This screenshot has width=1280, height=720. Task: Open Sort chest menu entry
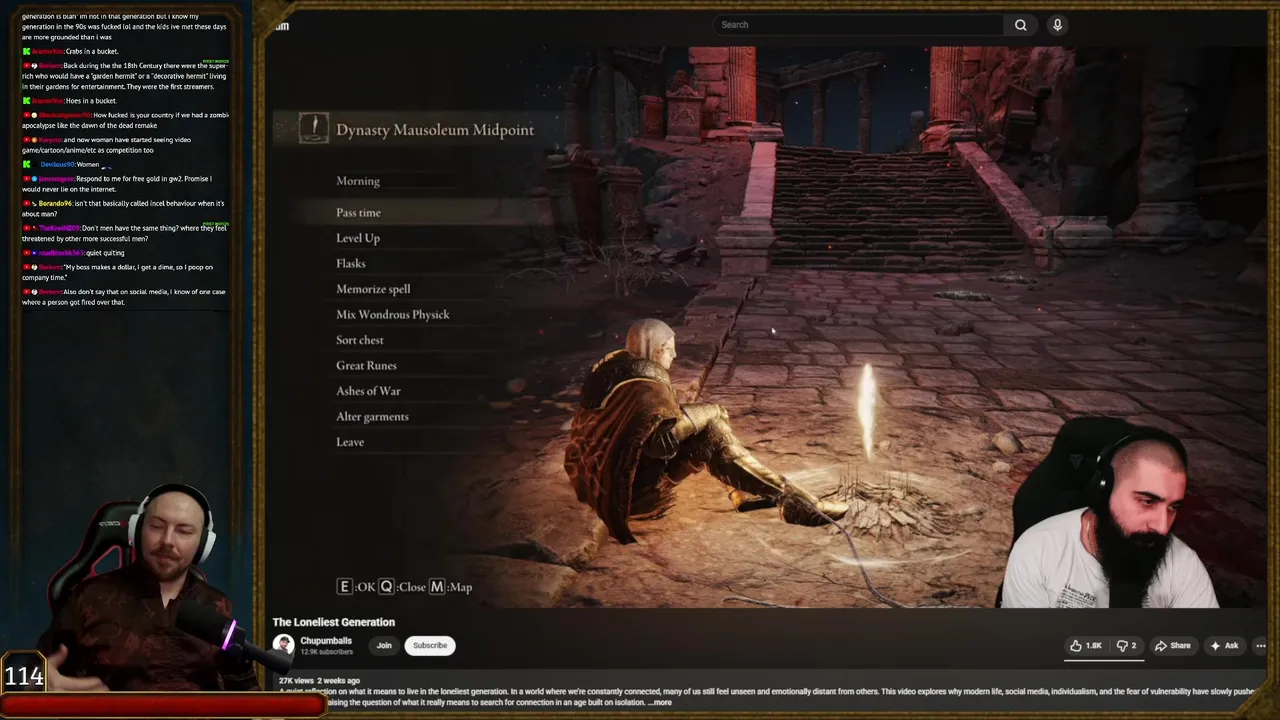(x=360, y=340)
